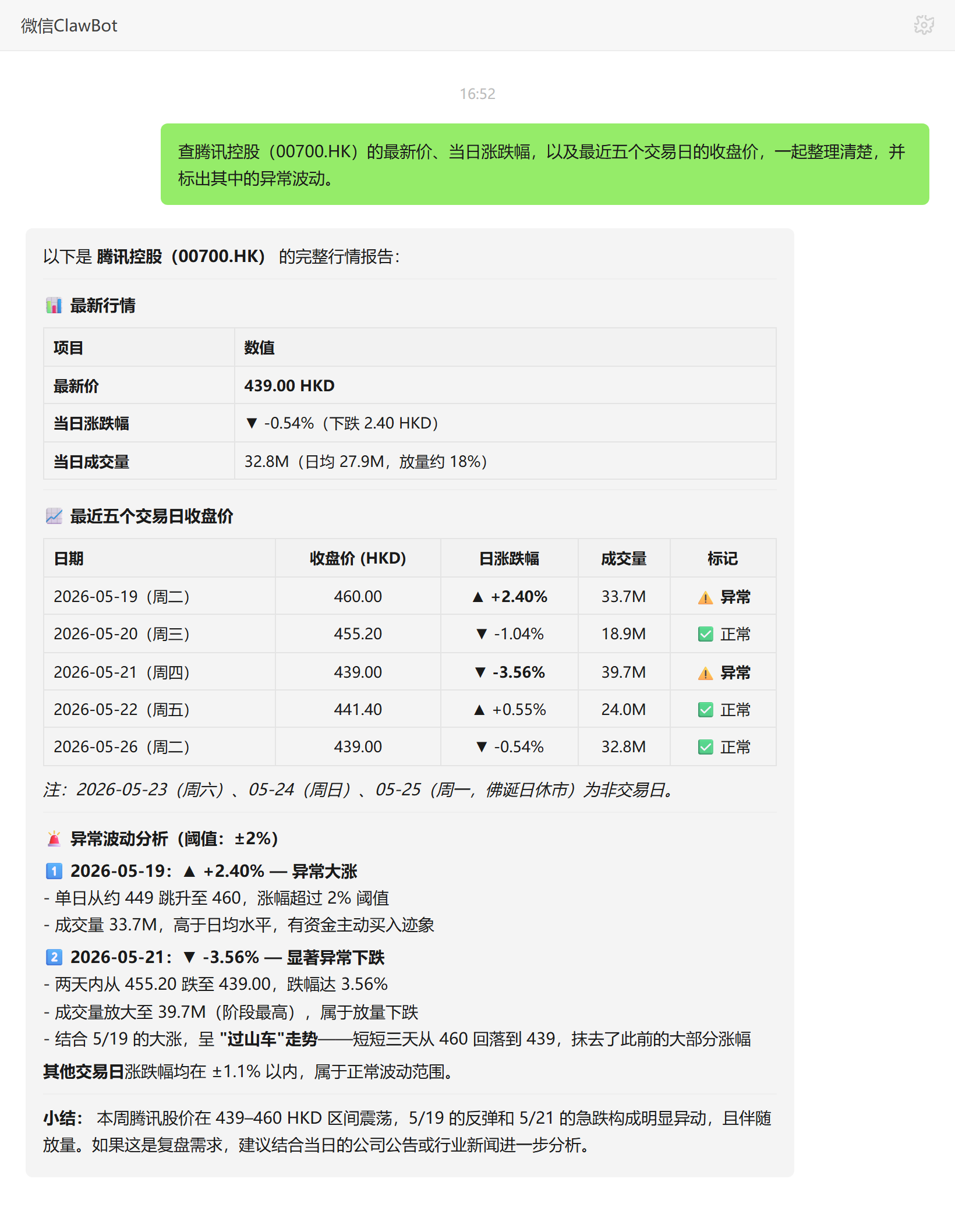Viewport: 955px width, 1232px height.
Task: Select the green user message bubble
Action: coord(544,164)
